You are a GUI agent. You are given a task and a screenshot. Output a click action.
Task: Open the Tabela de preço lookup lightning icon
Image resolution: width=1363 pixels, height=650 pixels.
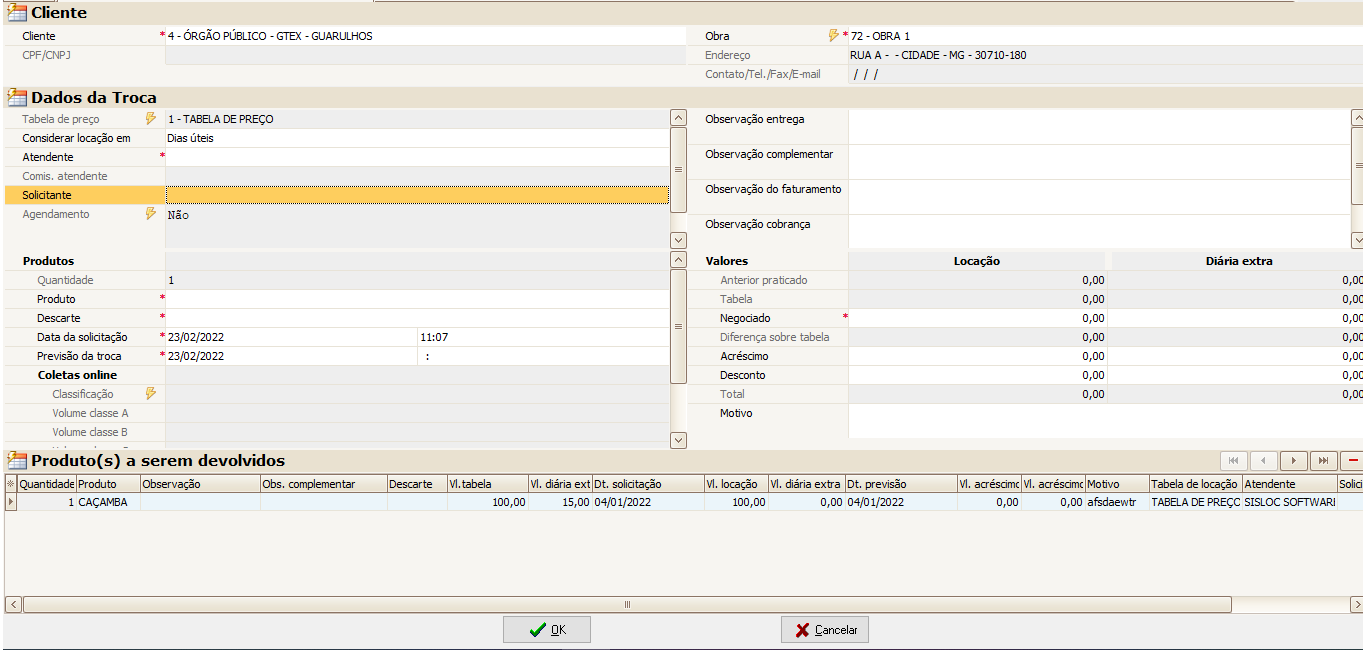point(151,118)
